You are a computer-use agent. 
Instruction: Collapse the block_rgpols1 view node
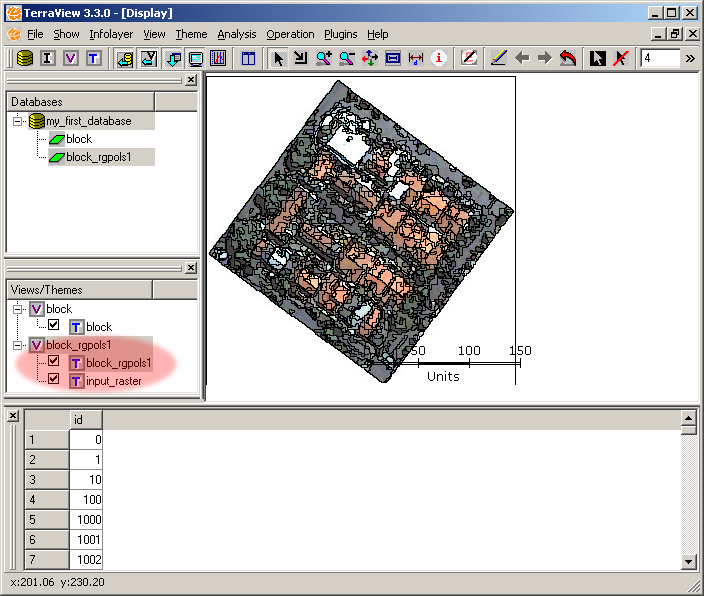click(x=19, y=345)
